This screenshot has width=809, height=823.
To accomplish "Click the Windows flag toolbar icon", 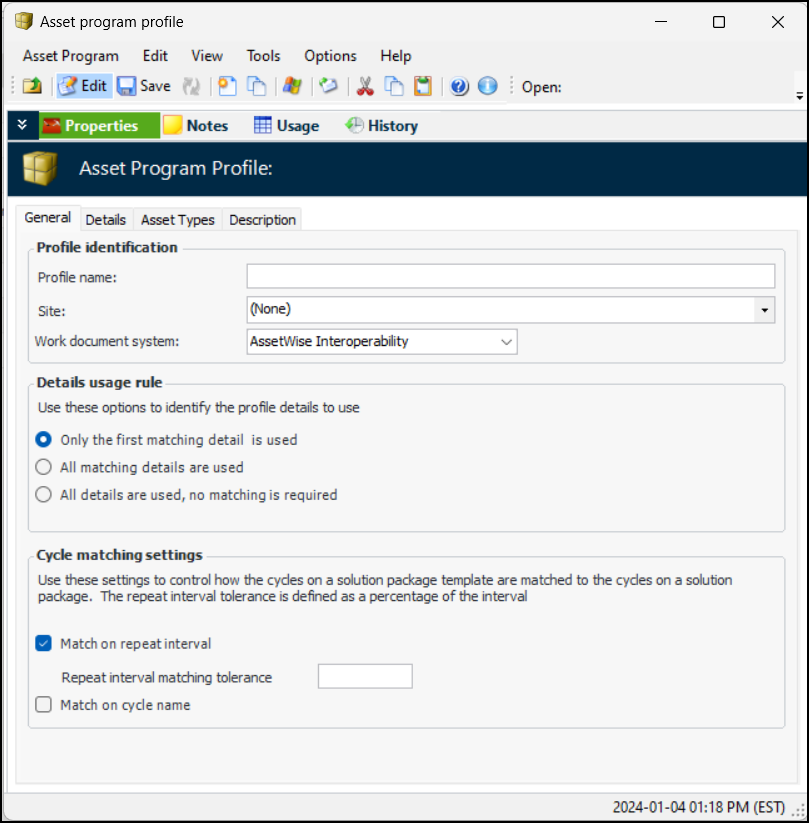I will coord(292,86).
